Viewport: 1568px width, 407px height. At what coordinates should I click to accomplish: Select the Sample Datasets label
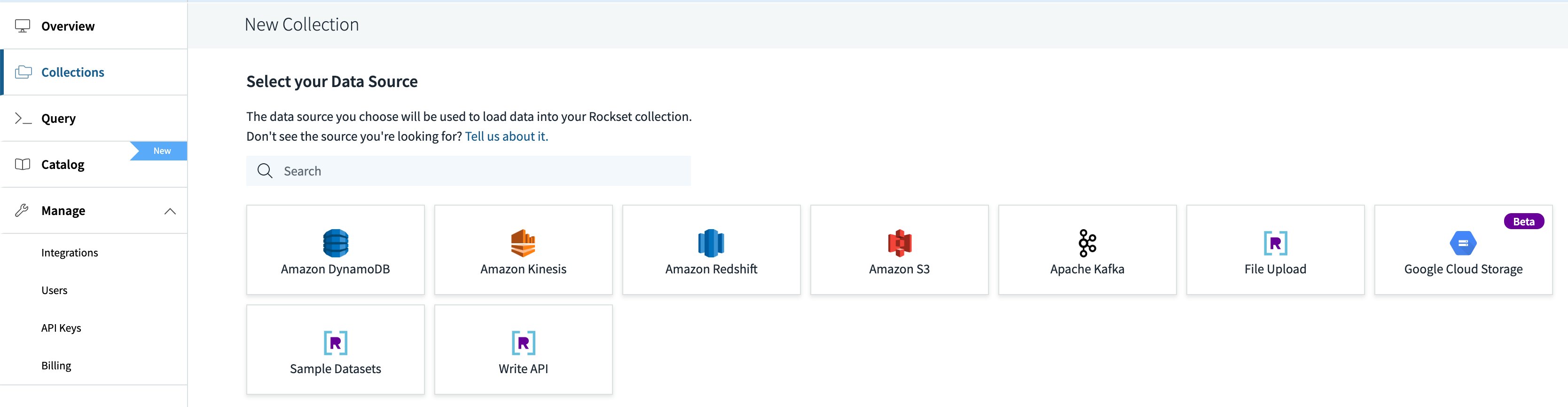[336, 368]
